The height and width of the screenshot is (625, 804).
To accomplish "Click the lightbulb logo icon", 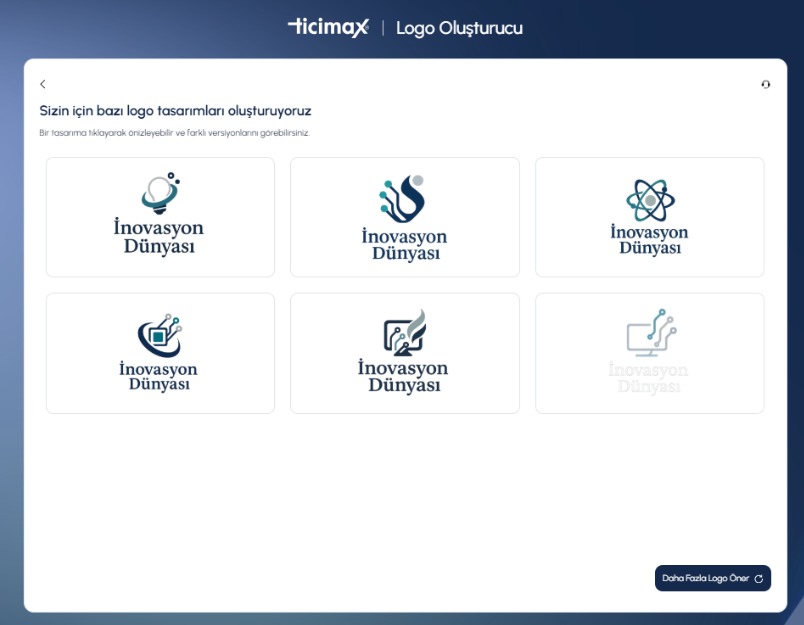I will pos(159,192).
